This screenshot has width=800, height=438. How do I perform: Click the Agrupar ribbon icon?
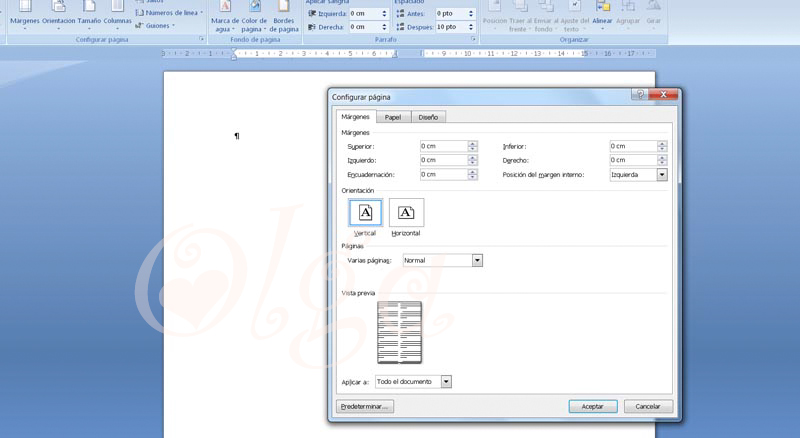click(x=628, y=14)
